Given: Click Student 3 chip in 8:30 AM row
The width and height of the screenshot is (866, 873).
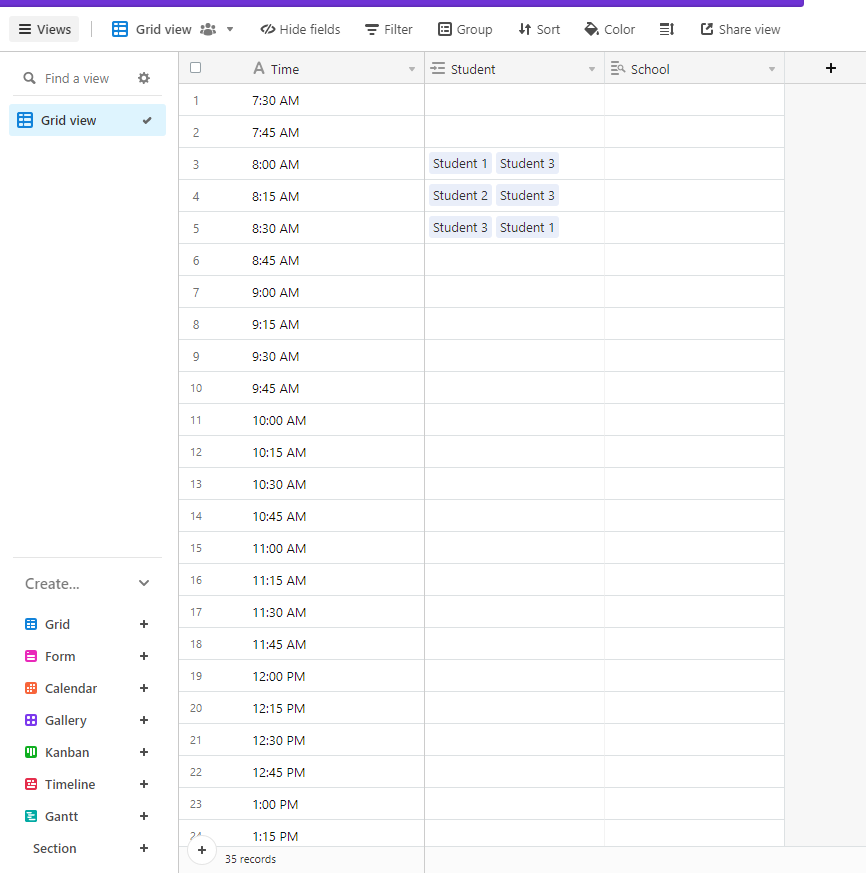Looking at the screenshot, I should (460, 228).
